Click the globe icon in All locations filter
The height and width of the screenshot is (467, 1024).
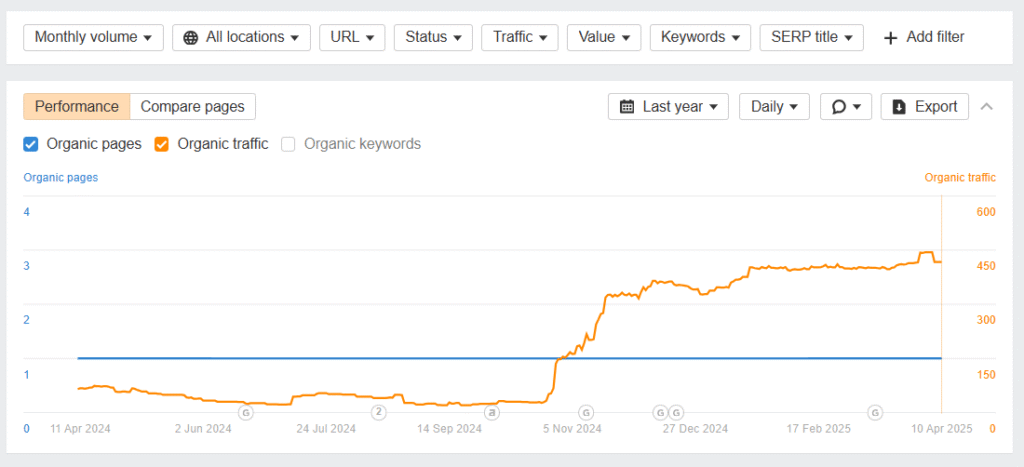click(190, 38)
